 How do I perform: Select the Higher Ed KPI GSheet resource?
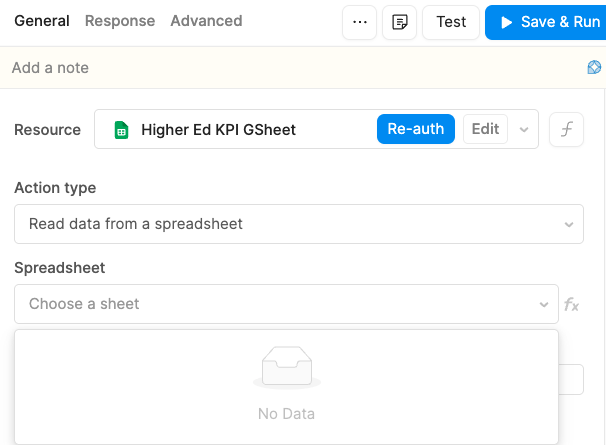pyautogui.click(x=218, y=130)
